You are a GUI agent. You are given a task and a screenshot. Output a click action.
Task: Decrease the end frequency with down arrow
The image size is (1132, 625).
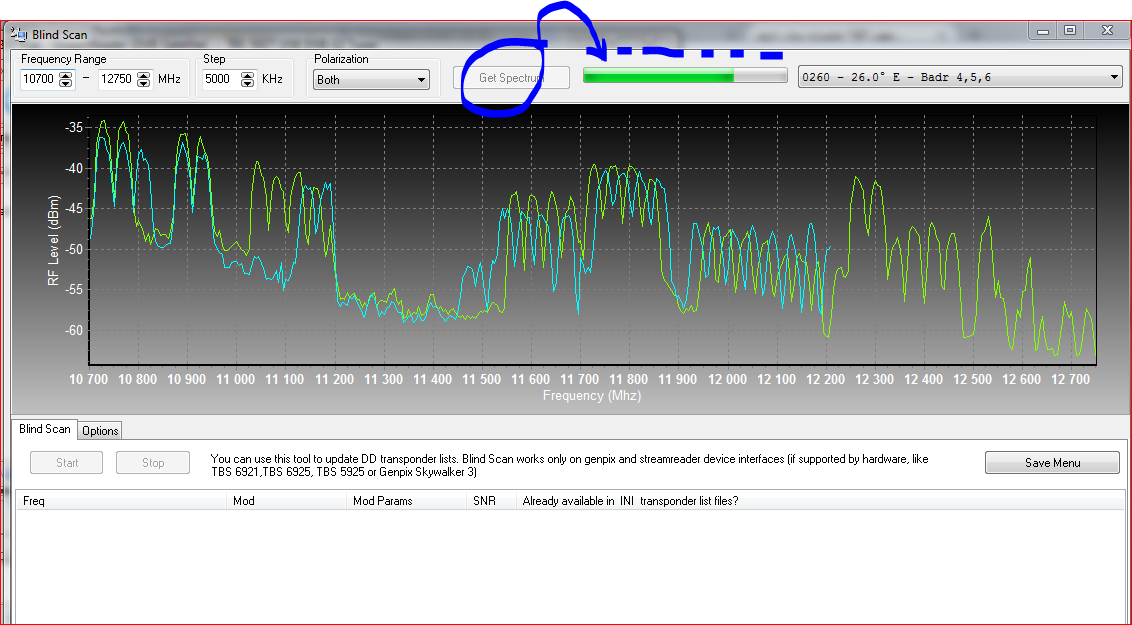144,83
